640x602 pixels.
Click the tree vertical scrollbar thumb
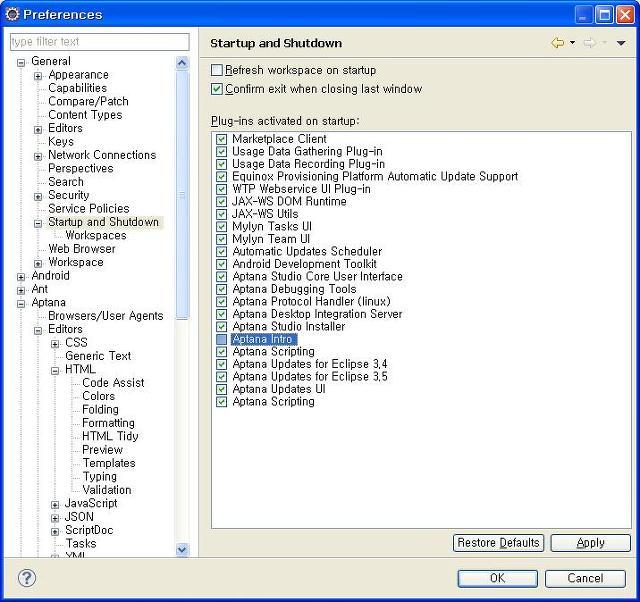pyautogui.click(x=182, y=195)
